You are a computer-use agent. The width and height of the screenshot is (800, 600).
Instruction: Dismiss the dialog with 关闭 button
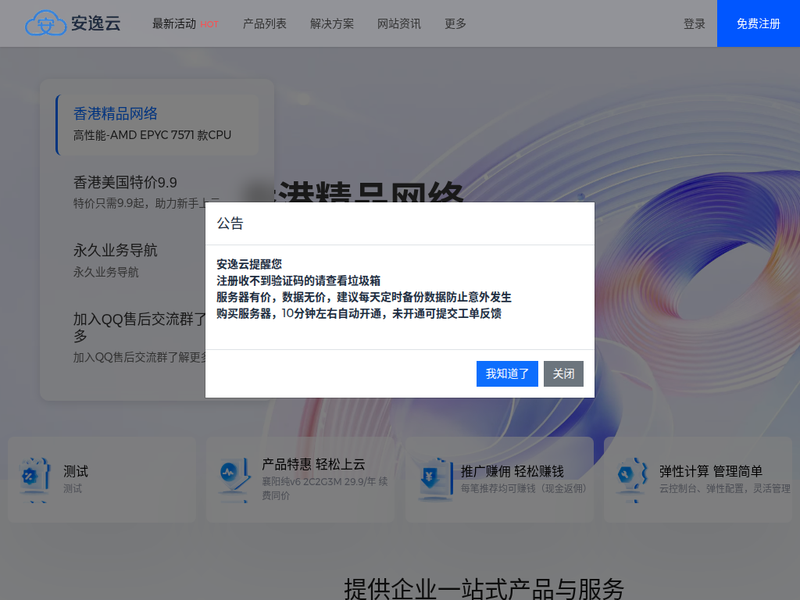pyautogui.click(x=563, y=374)
